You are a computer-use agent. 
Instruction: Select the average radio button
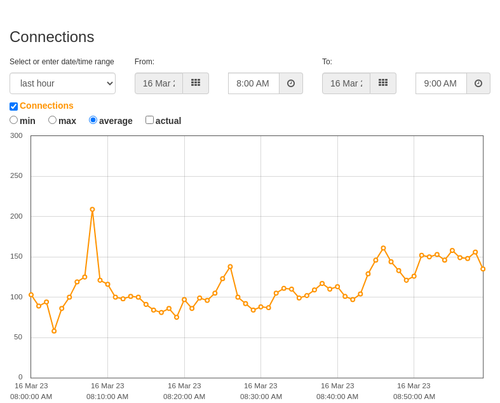click(x=93, y=120)
